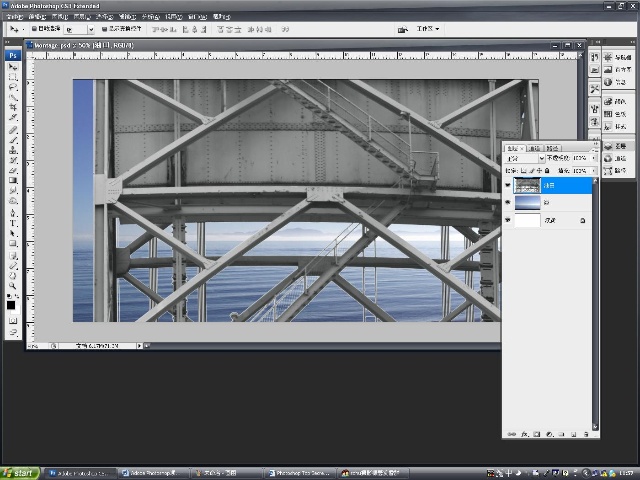Open the blend mode dropdown in Layers panel
The width and height of the screenshot is (640, 480).
coord(525,158)
